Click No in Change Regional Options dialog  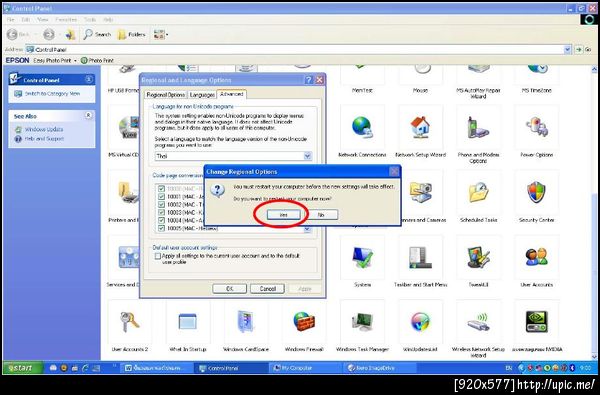coord(321,215)
